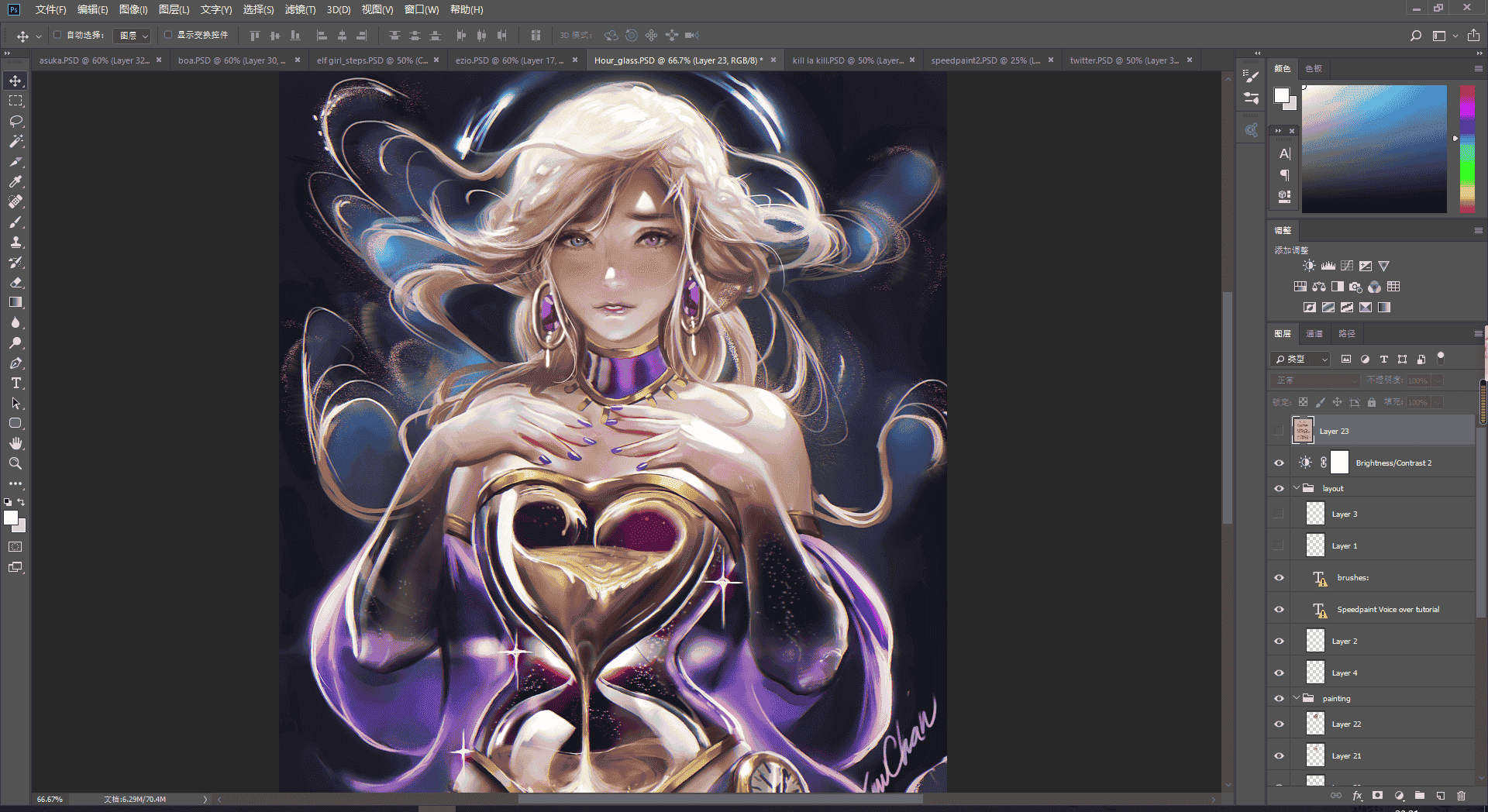This screenshot has width=1488, height=812.
Task: Select the Pen tool
Action: [x=15, y=363]
